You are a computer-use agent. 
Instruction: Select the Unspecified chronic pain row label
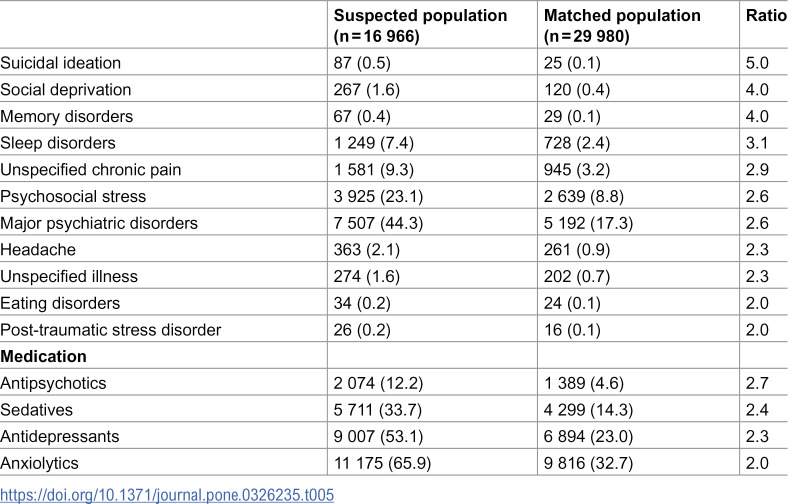click(x=90, y=169)
